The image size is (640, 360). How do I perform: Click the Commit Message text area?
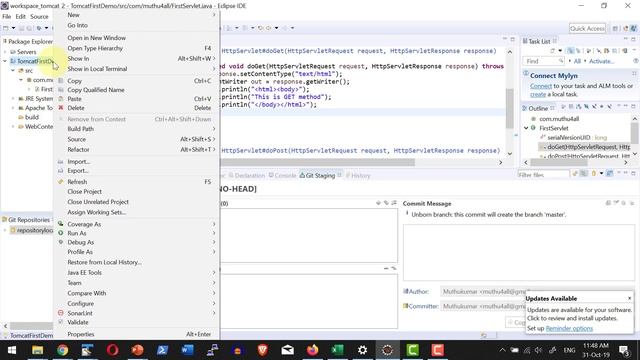(519, 252)
